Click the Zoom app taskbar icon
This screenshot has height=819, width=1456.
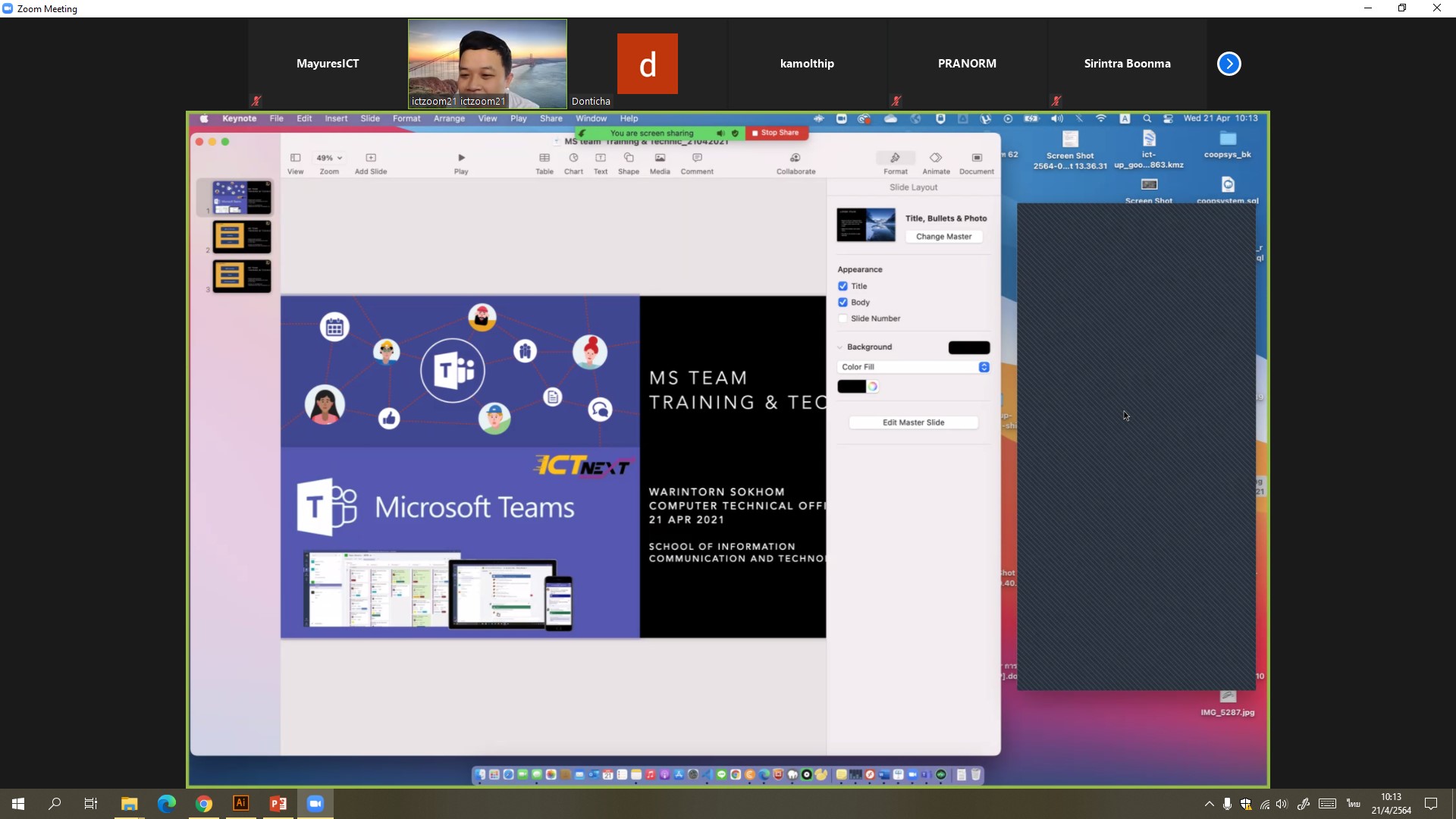[315, 803]
